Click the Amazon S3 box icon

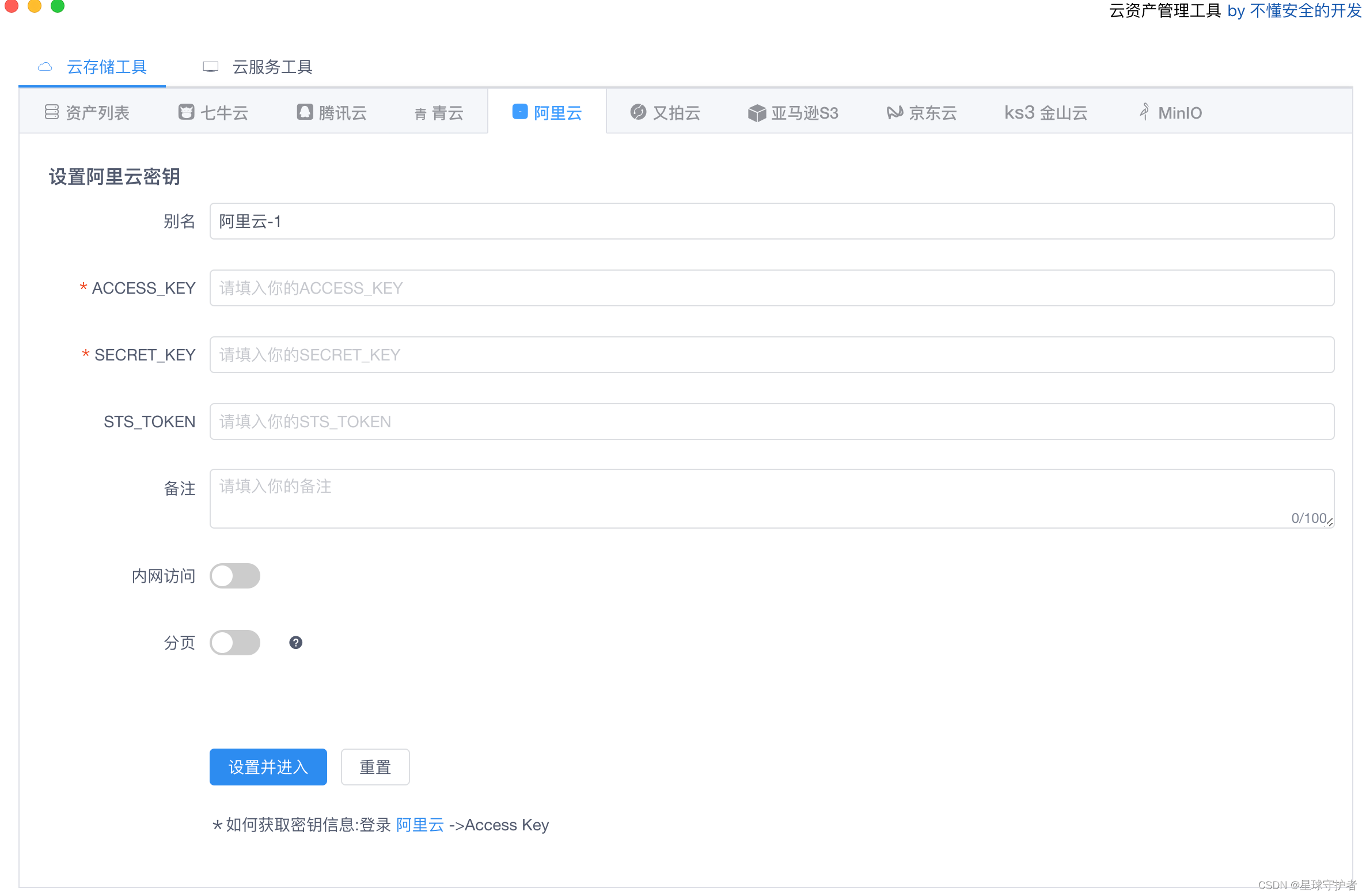click(756, 113)
